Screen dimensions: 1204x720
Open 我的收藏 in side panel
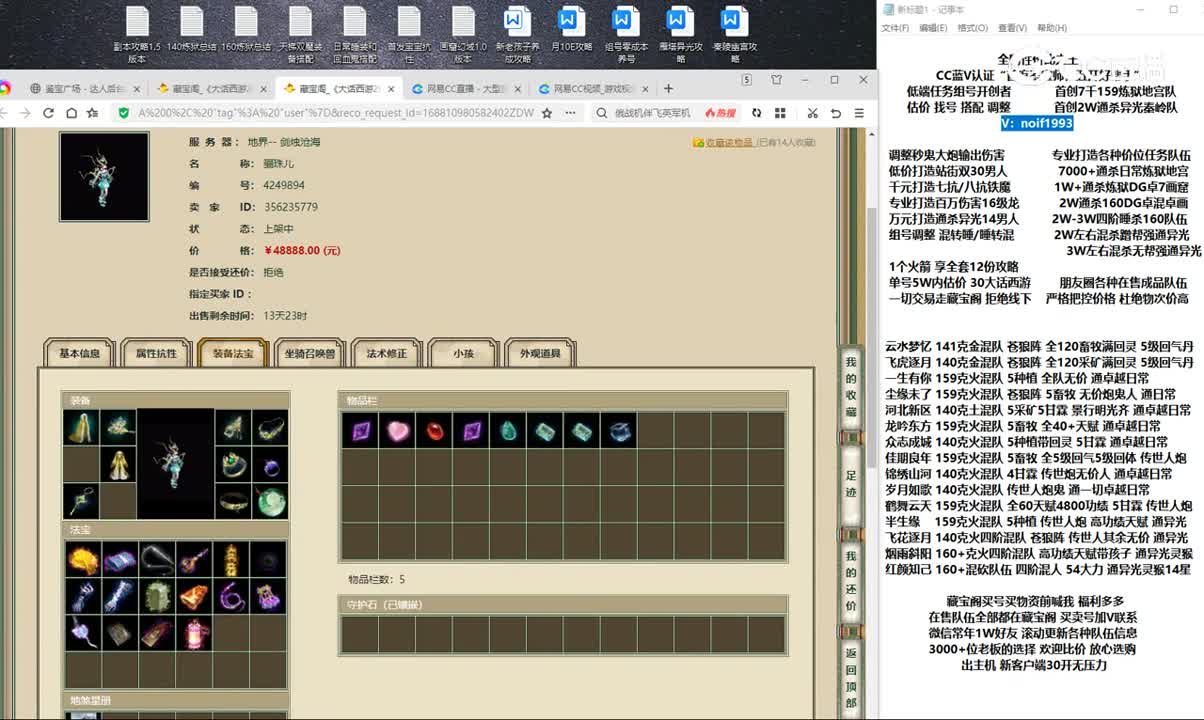click(x=851, y=386)
